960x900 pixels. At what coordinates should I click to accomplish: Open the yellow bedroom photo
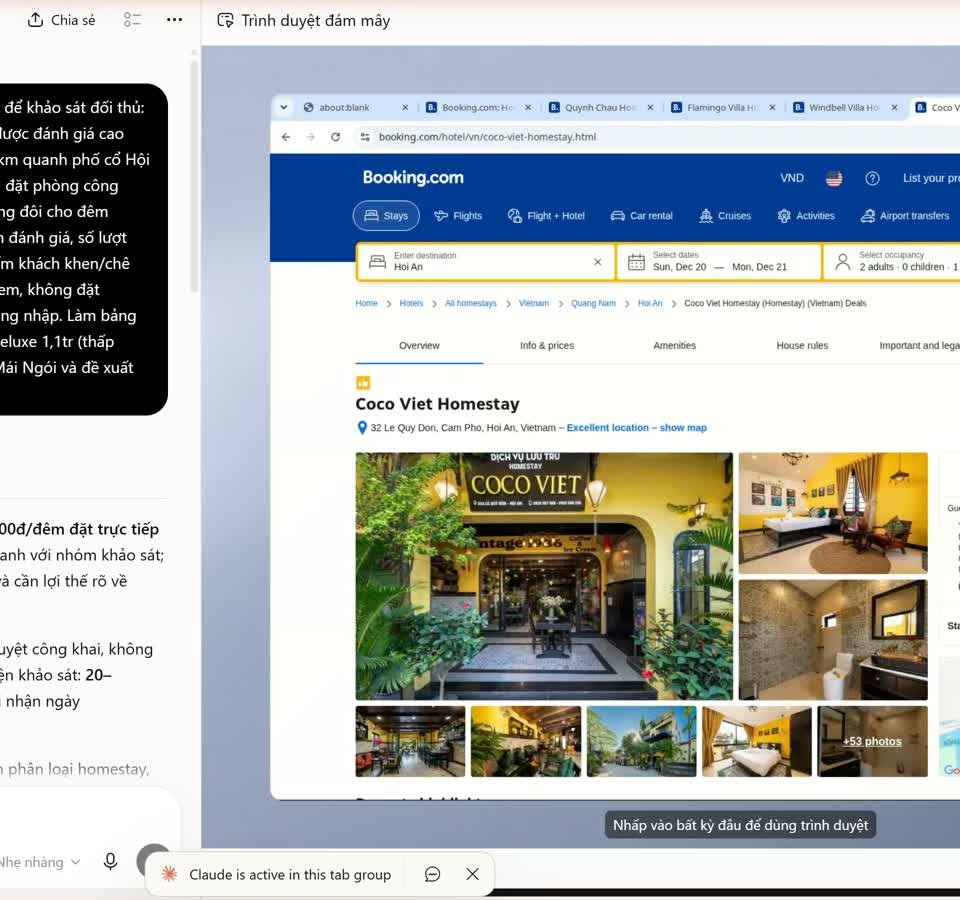click(833, 513)
